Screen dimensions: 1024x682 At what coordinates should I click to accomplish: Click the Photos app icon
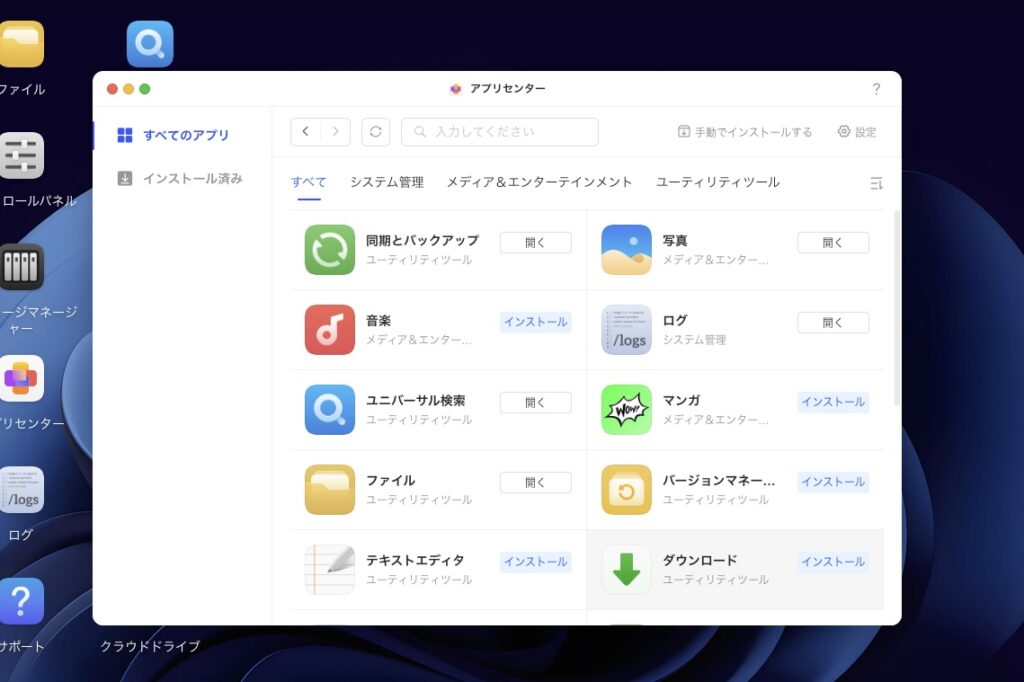626,250
